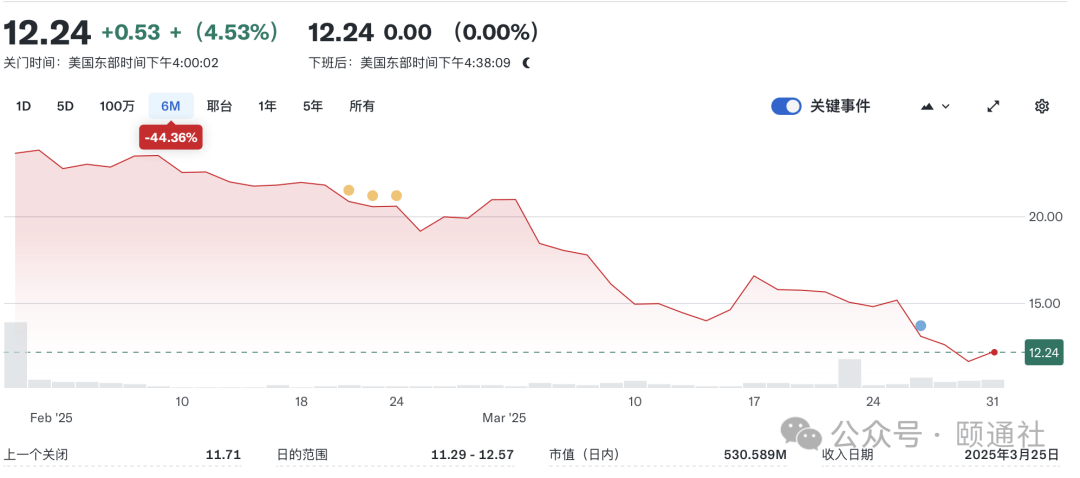Show the 5年 price range
The height and width of the screenshot is (478, 1080).
313,106
